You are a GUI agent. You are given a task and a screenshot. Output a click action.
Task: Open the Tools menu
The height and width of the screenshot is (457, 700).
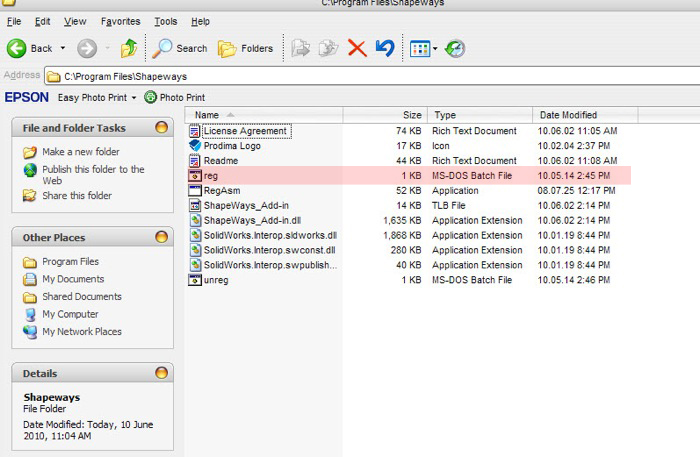[x=166, y=21]
